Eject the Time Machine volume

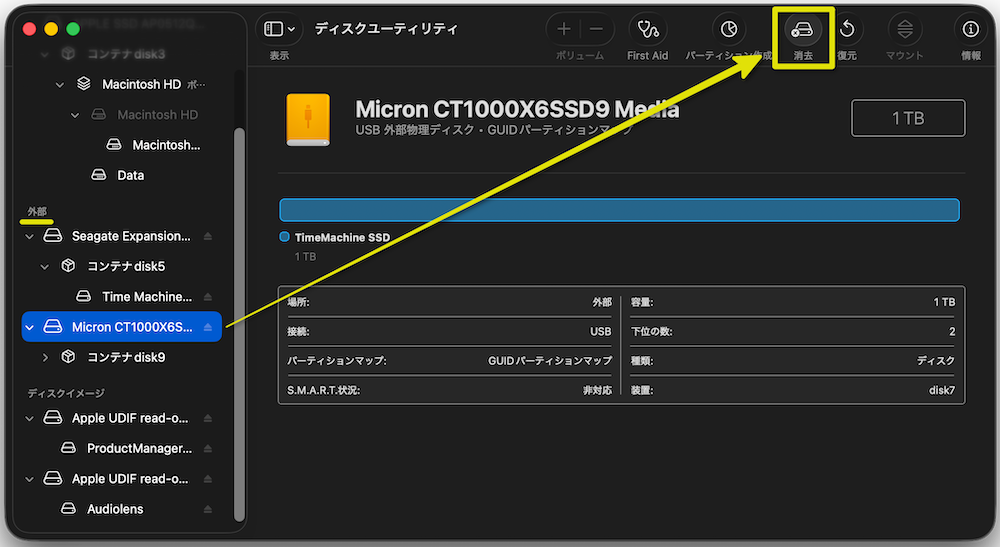pos(208,297)
